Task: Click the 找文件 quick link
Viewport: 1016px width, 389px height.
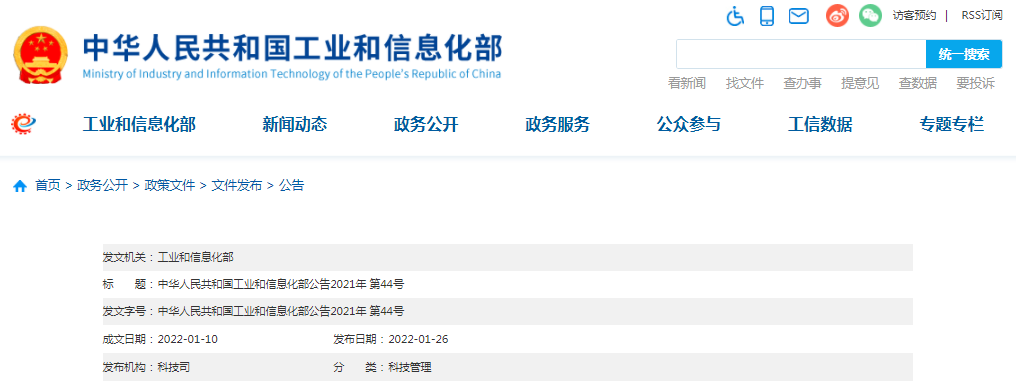Action: [x=745, y=83]
